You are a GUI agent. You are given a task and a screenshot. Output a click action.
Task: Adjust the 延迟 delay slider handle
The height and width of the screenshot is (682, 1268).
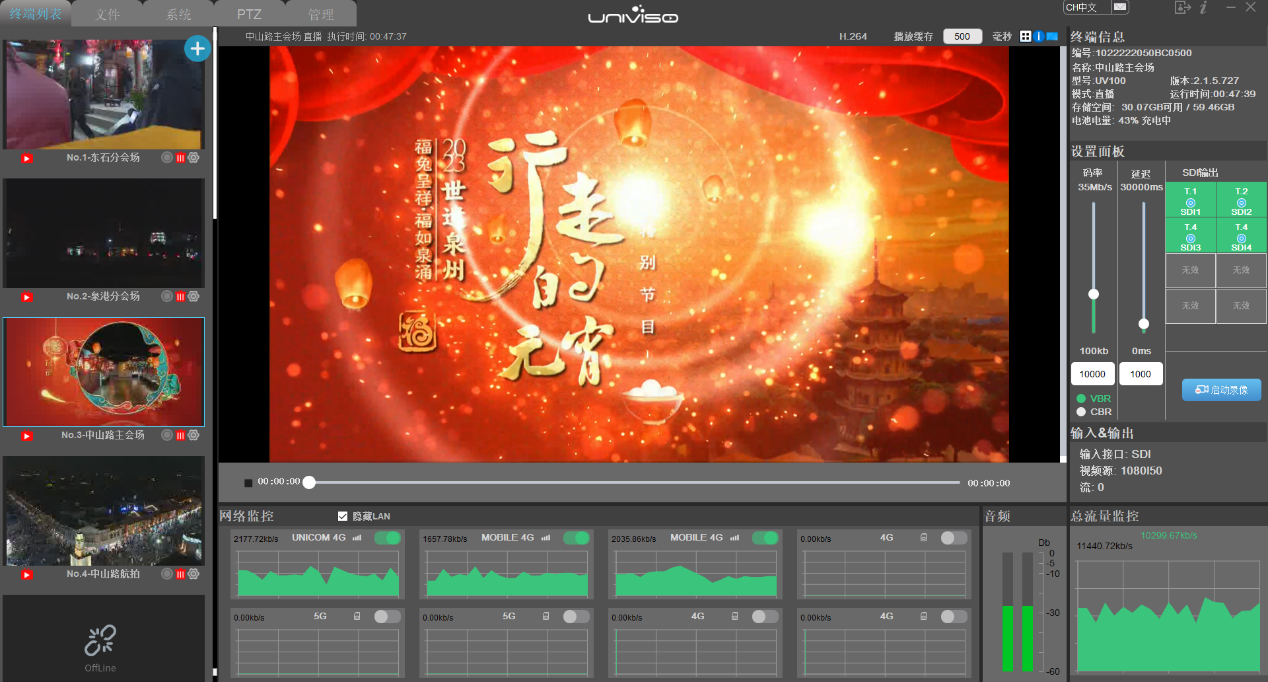coord(1144,324)
